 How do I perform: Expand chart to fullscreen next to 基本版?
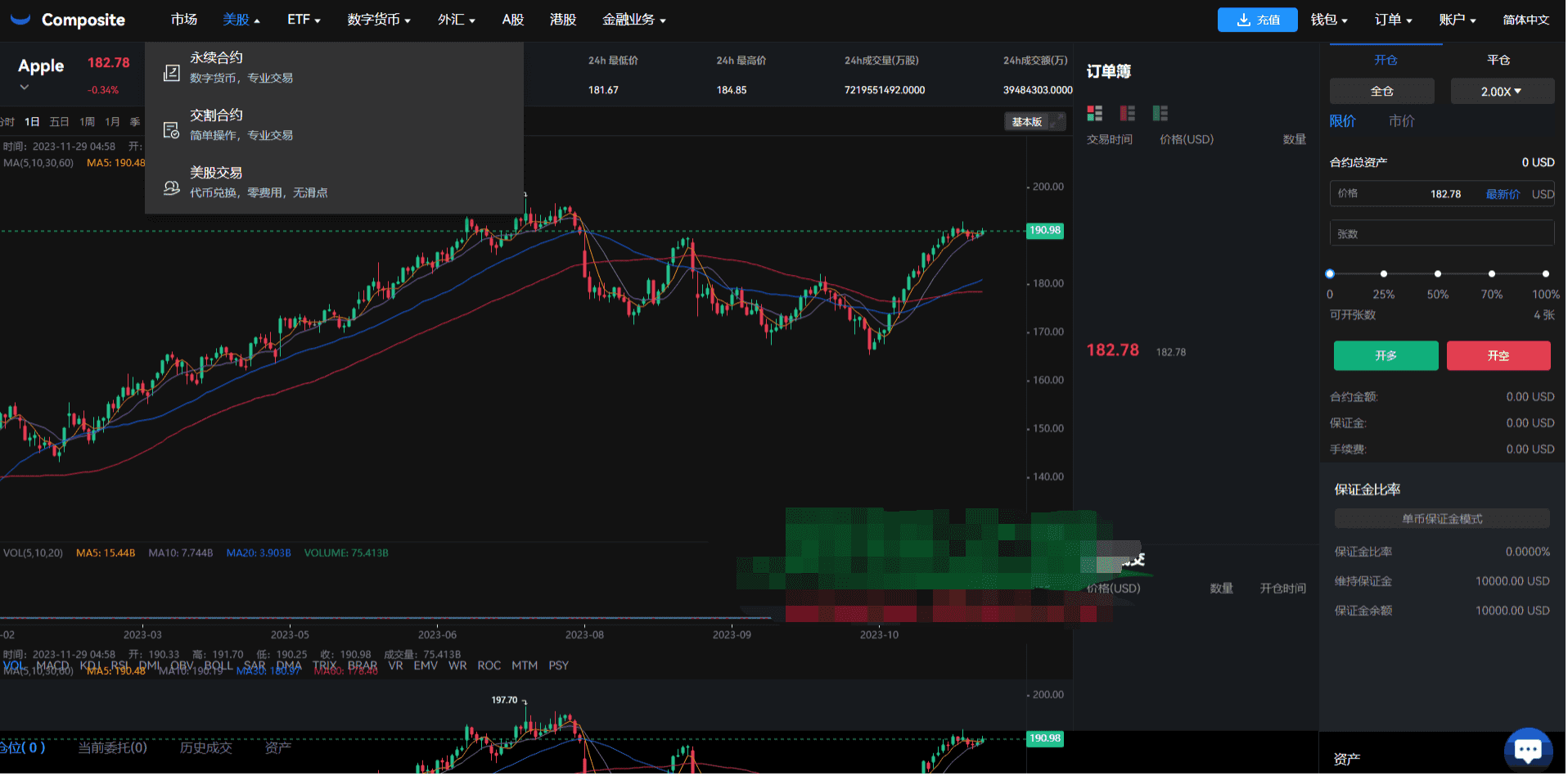[1058, 122]
